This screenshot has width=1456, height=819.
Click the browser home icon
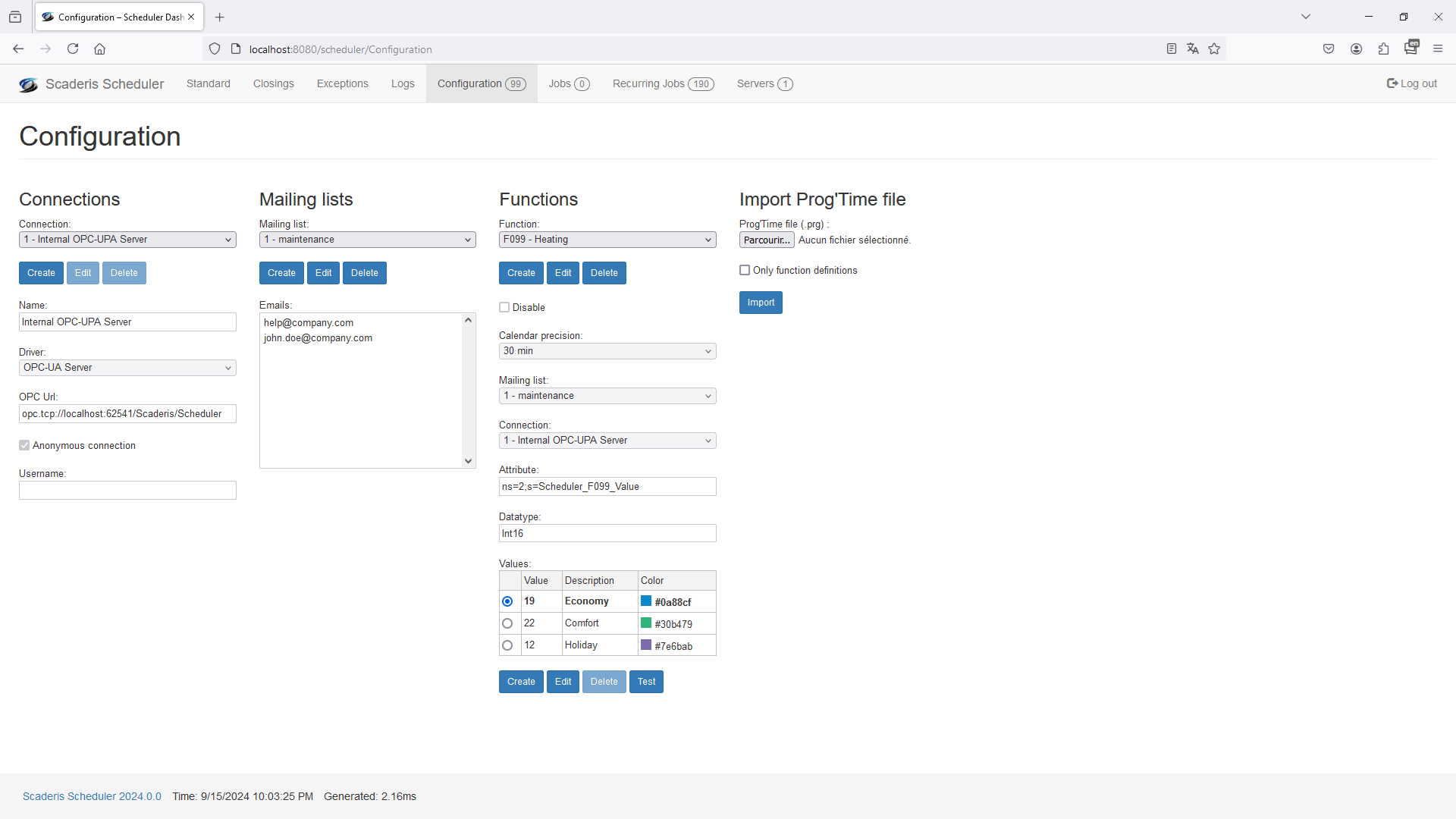99,49
